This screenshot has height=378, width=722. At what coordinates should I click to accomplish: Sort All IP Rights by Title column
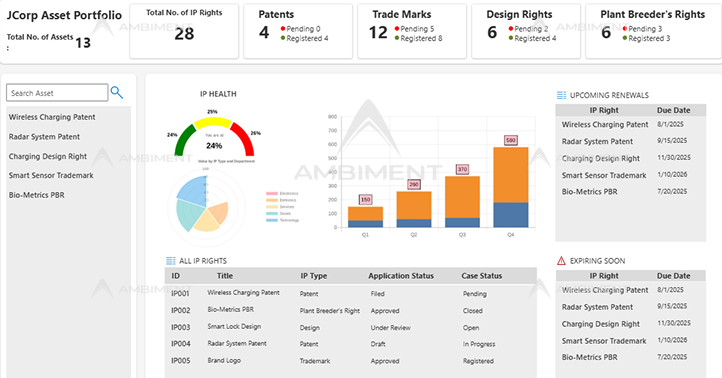[225, 276]
